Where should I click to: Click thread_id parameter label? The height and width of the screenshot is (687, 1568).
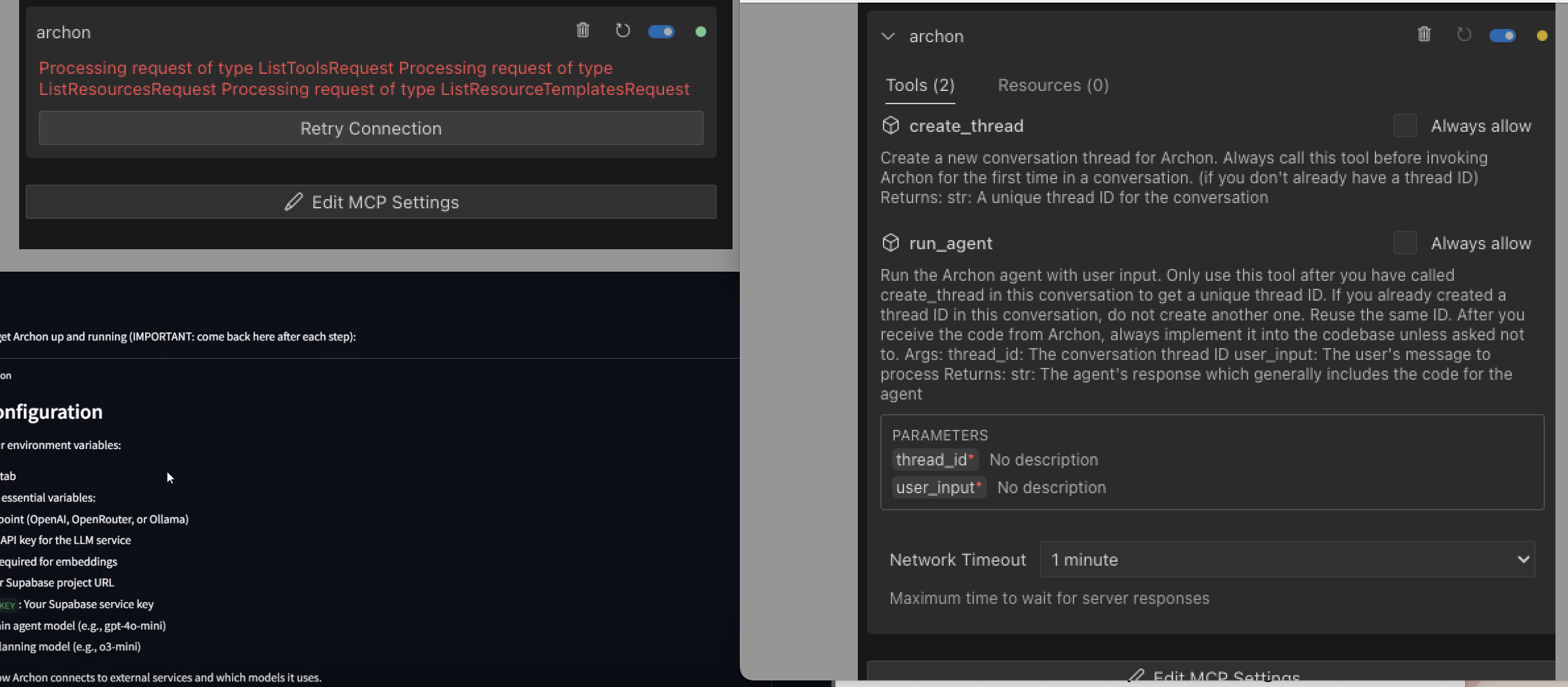click(x=935, y=460)
